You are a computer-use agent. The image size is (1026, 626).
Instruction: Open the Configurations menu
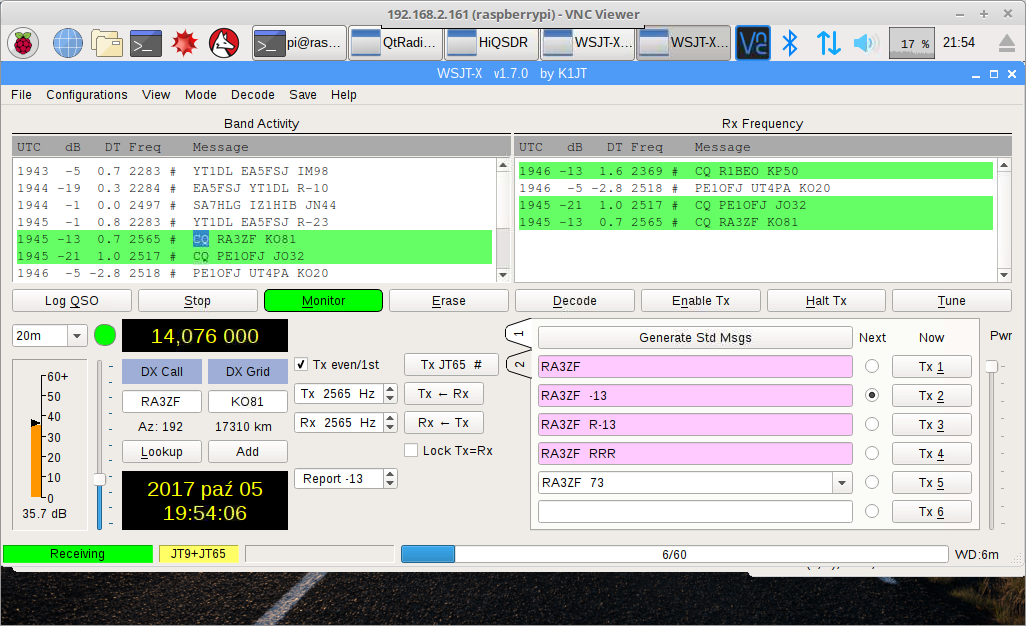coord(87,95)
